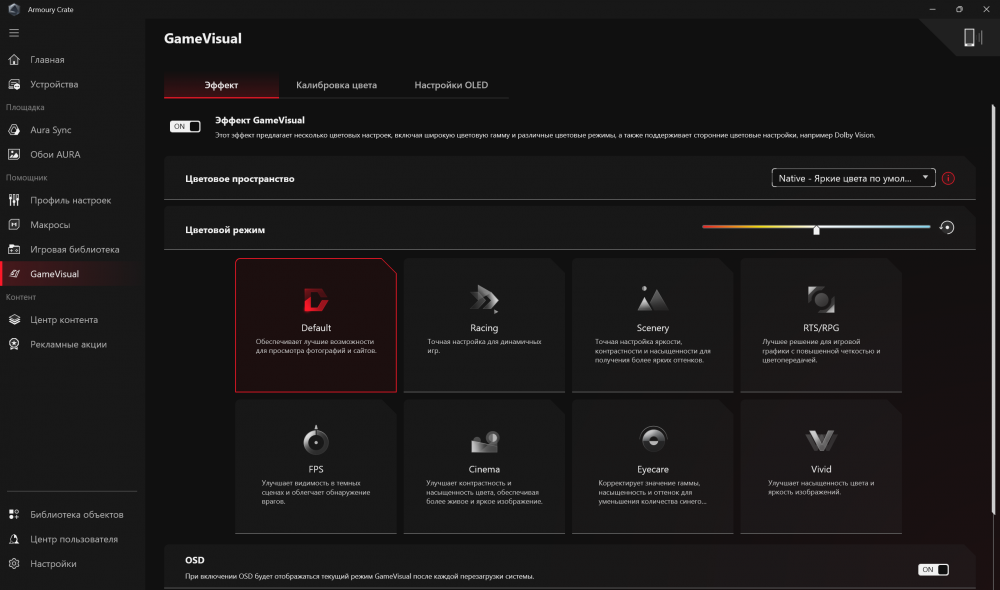Click the device icon at top right

click(x=972, y=38)
